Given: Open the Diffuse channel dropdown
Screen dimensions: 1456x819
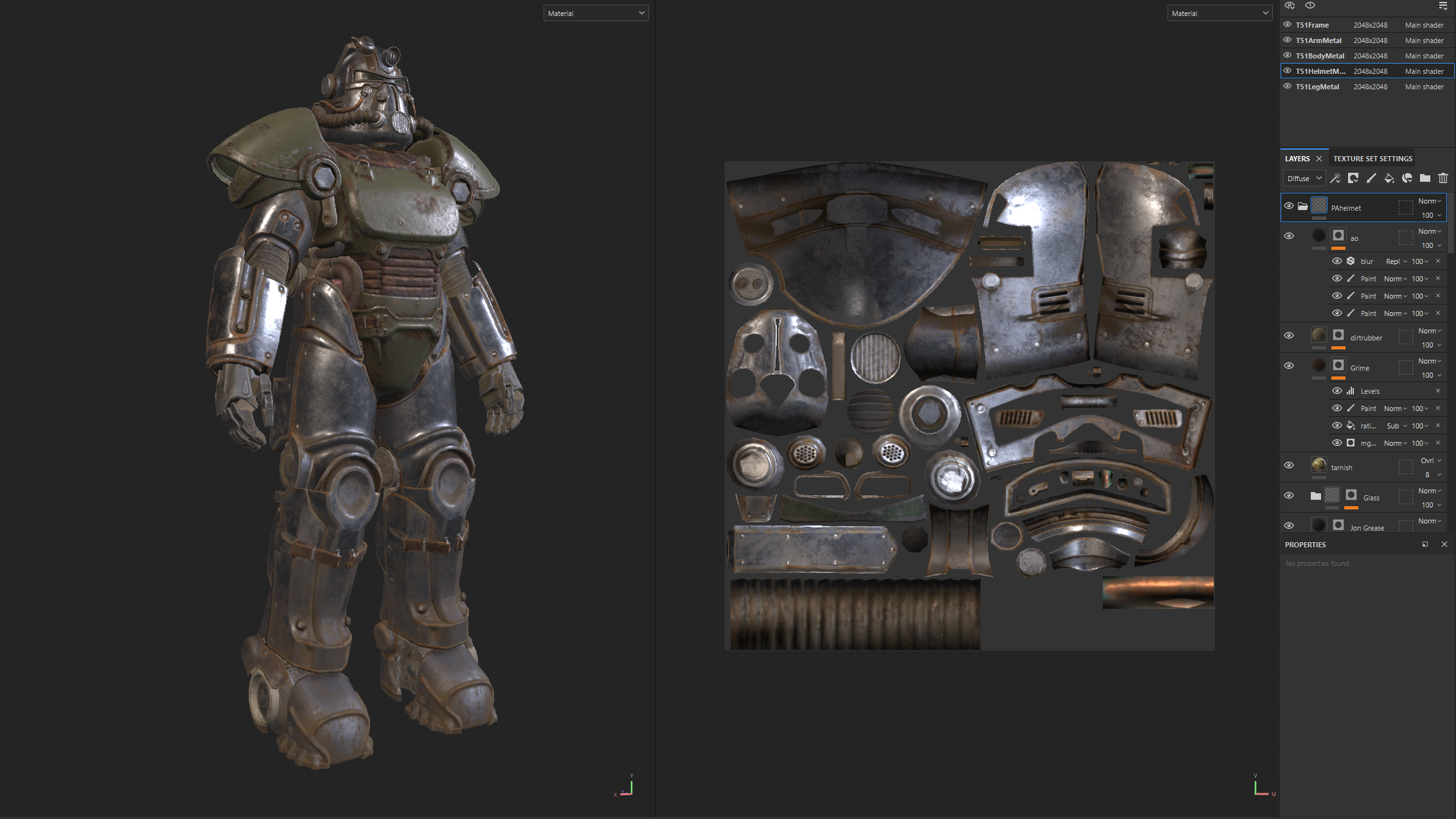Looking at the screenshot, I should click(x=1304, y=179).
